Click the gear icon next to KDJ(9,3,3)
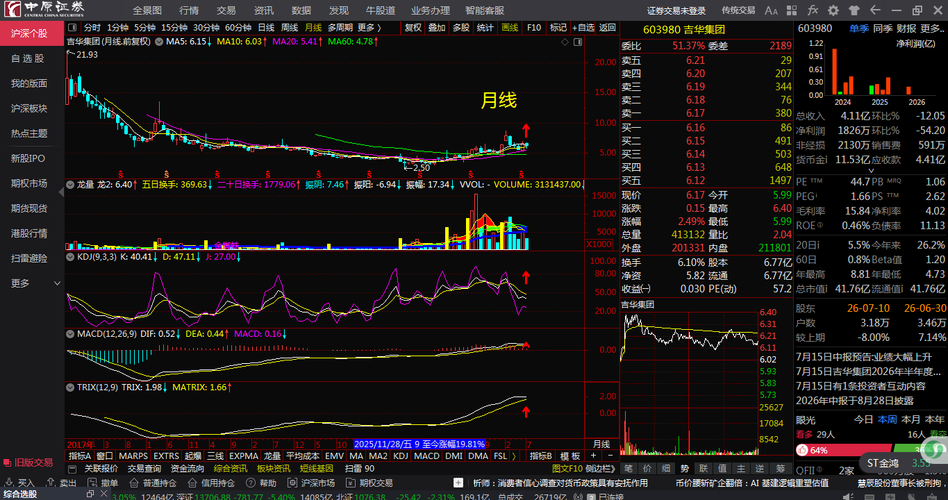This screenshot has width=948, height=500. coord(71,257)
